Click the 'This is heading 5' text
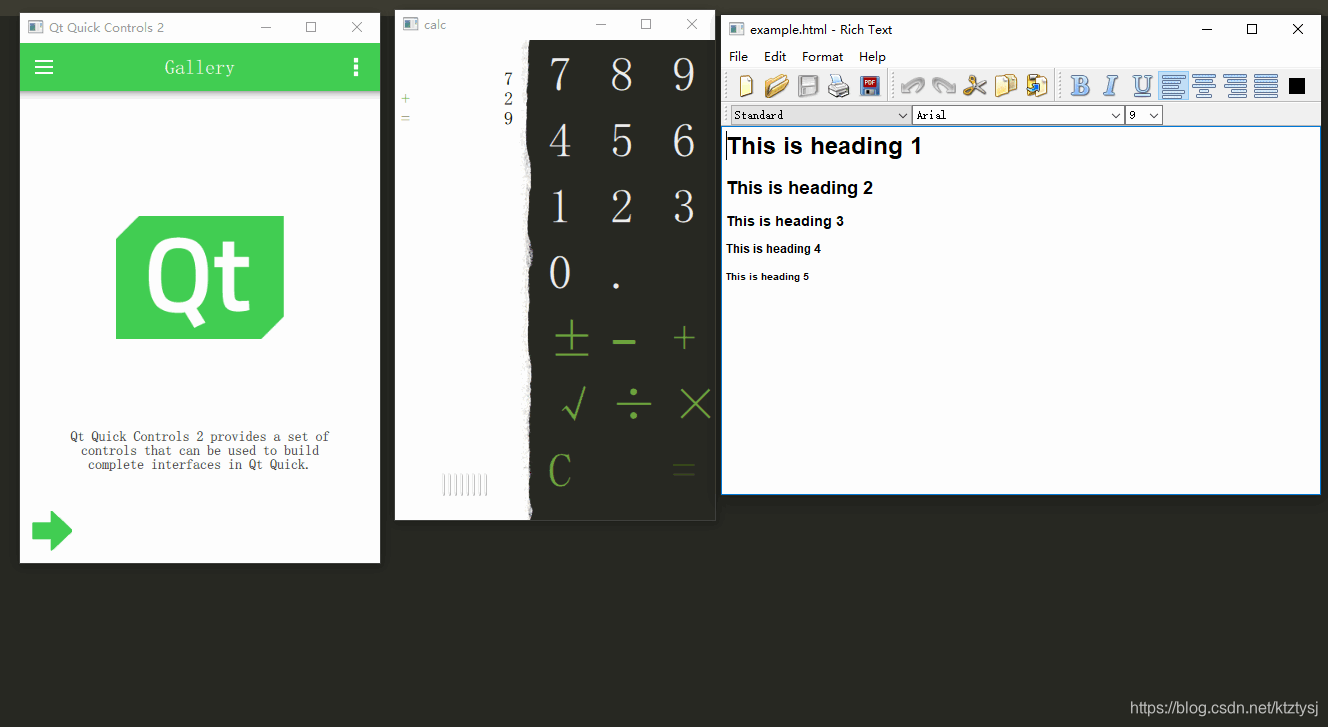 pyautogui.click(x=767, y=277)
